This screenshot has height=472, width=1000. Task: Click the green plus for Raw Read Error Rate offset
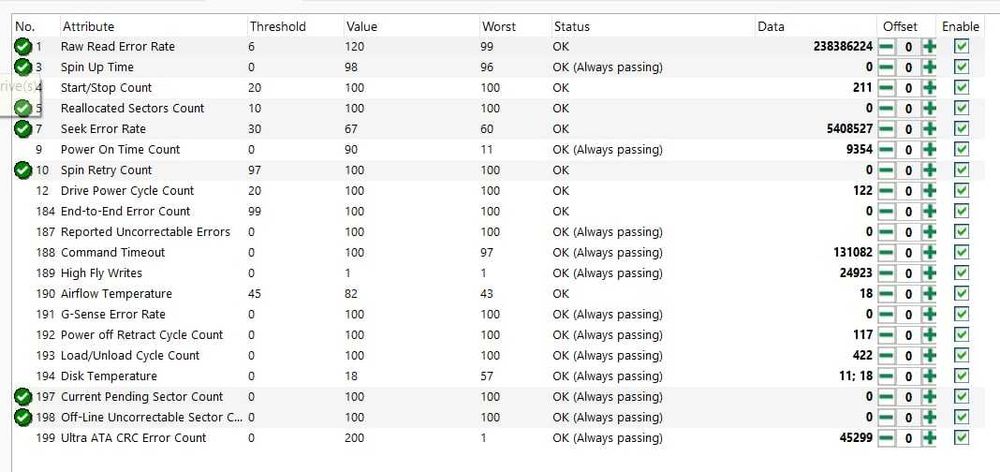click(929, 46)
